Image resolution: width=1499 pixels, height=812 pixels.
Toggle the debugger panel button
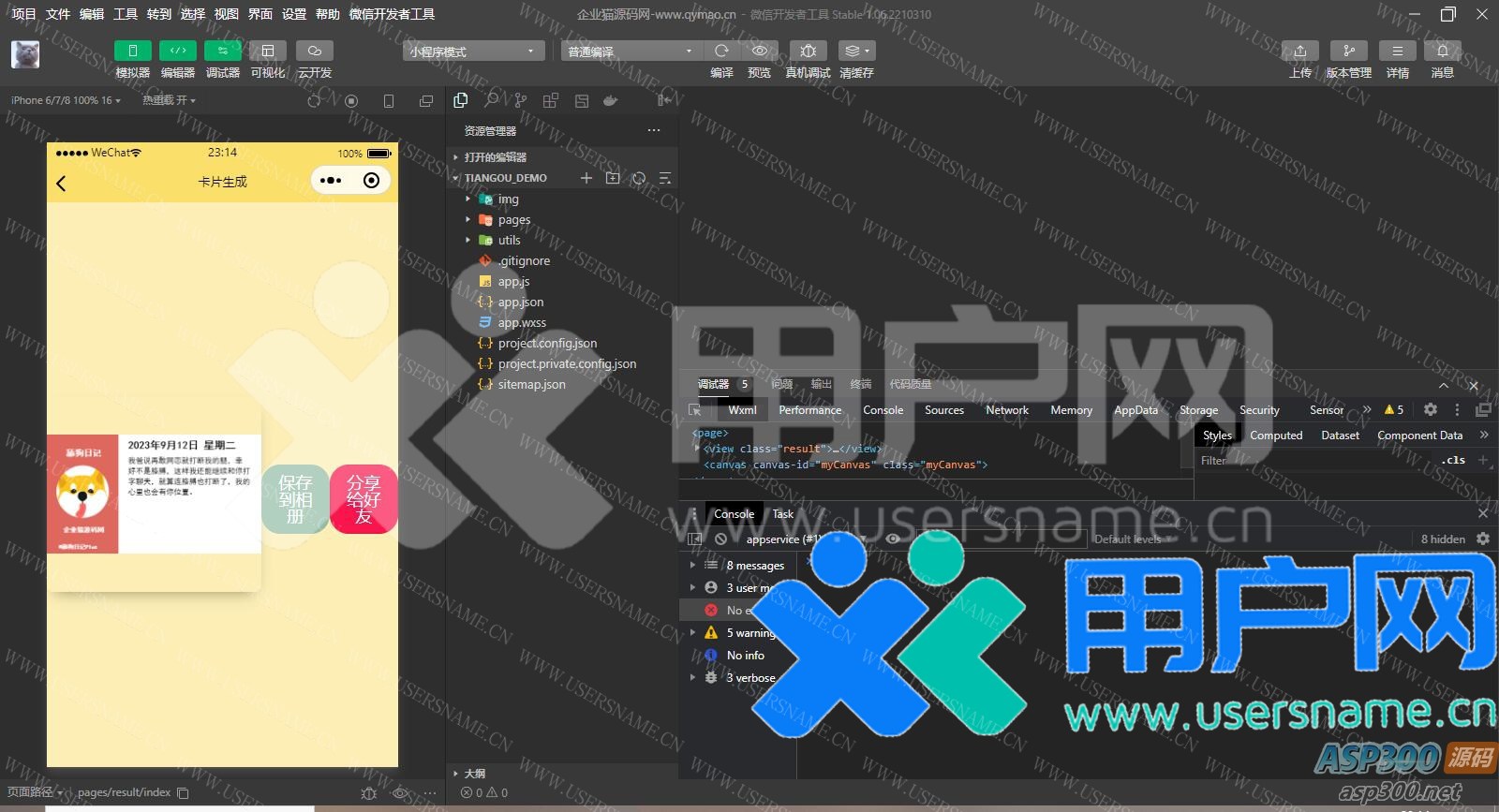[x=223, y=51]
